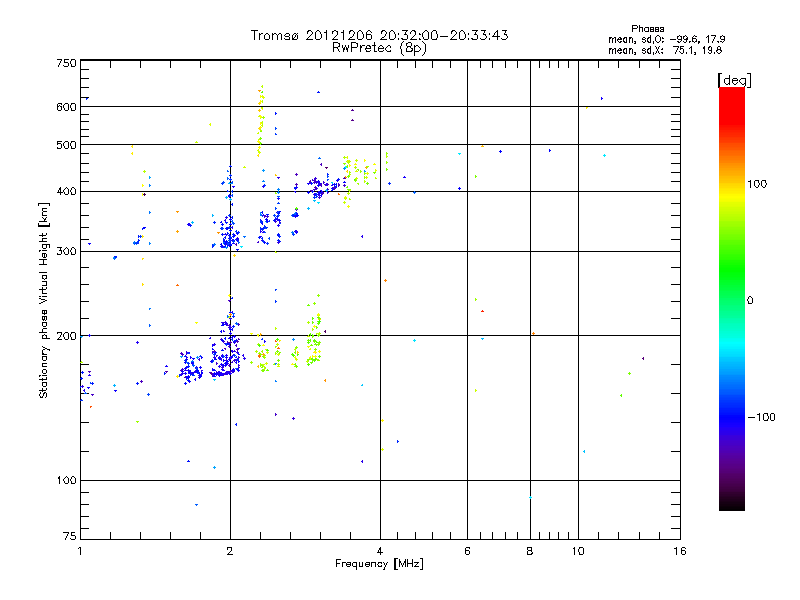The image size is (800, 600).
Task: Click the y-axis tick label '200'
Action: tap(66, 336)
